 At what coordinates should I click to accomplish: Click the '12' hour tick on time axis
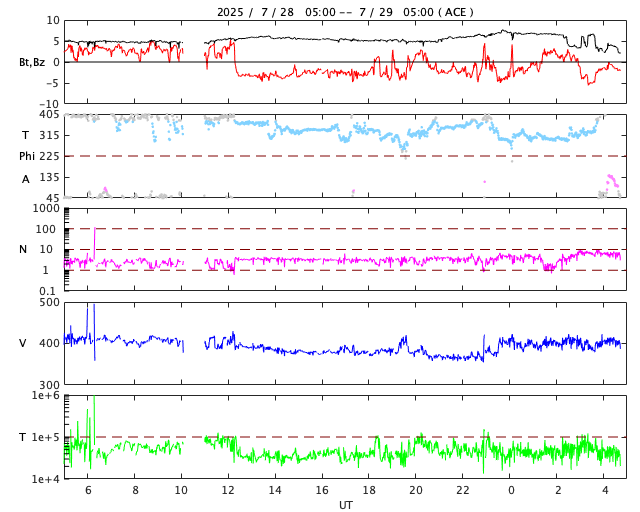[x=228, y=490]
